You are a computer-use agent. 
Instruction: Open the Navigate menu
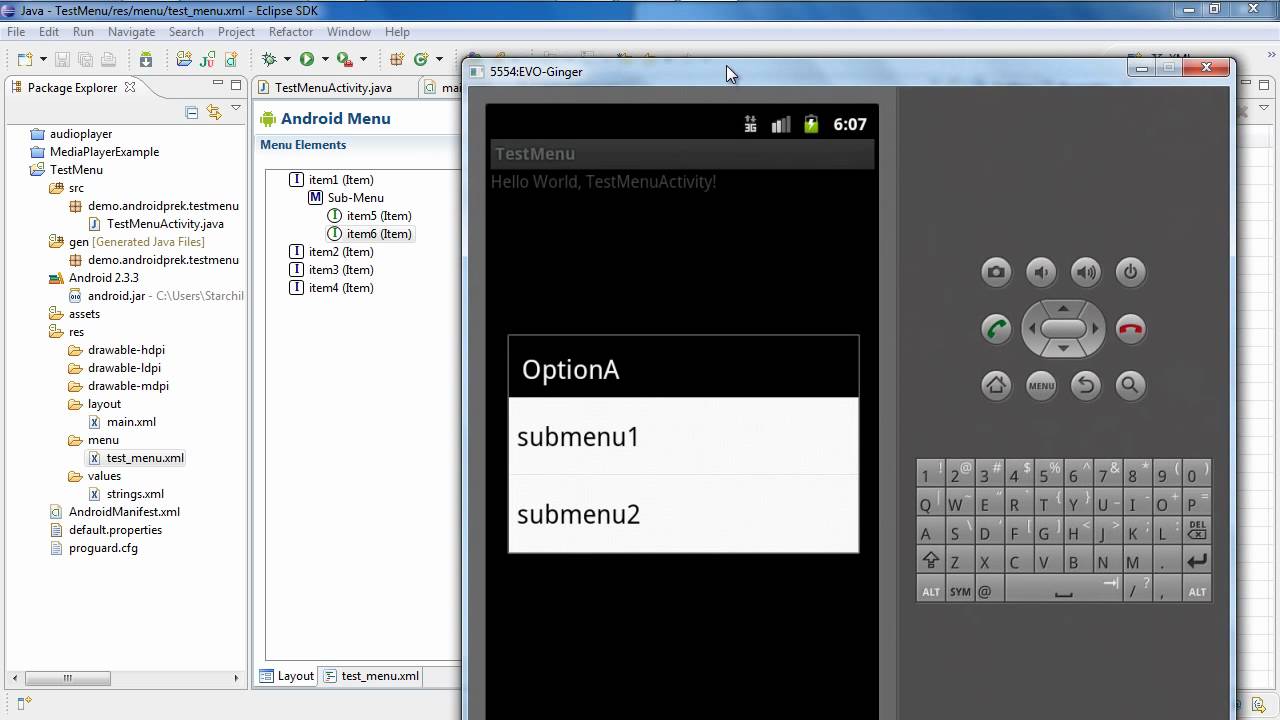(x=131, y=32)
